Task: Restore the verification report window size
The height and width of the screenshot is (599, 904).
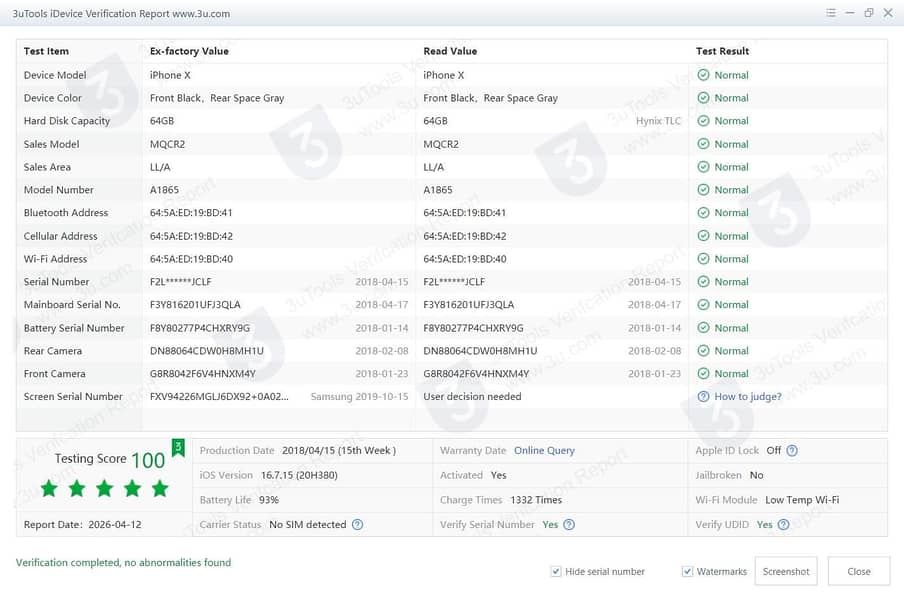Action: pyautogui.click(x=869, y=13)
